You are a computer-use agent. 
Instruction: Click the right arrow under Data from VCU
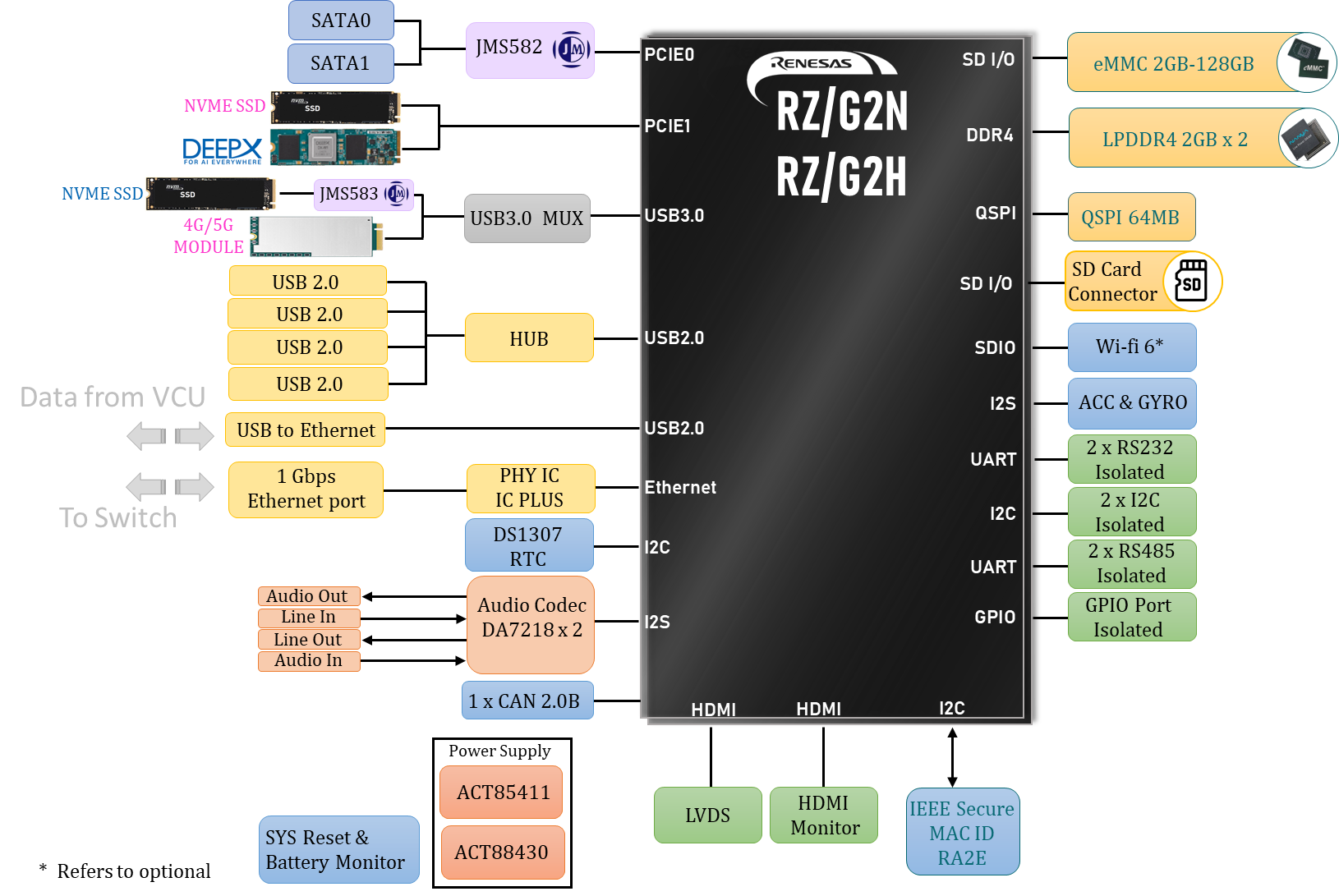[194, 435]
